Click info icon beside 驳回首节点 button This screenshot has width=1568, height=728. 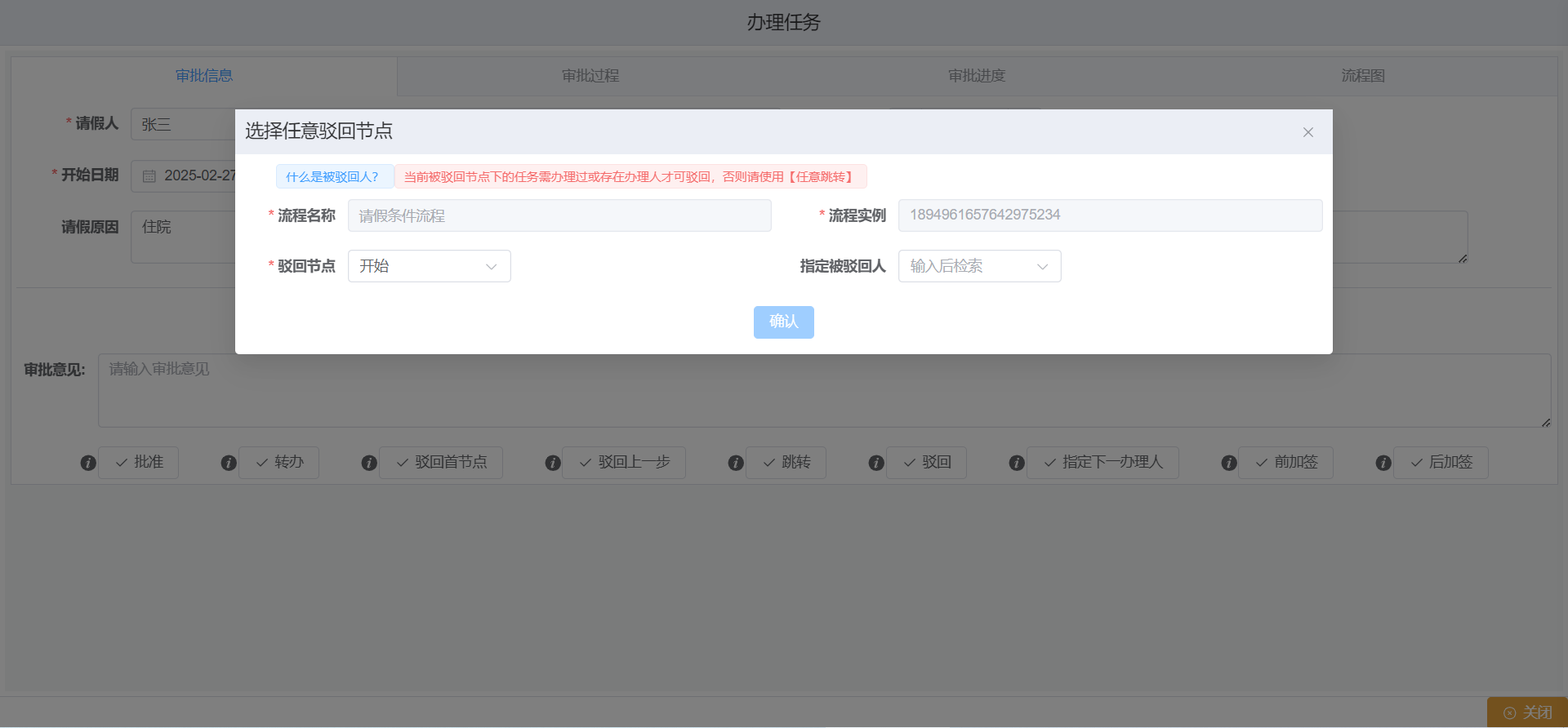pos(369,463)
